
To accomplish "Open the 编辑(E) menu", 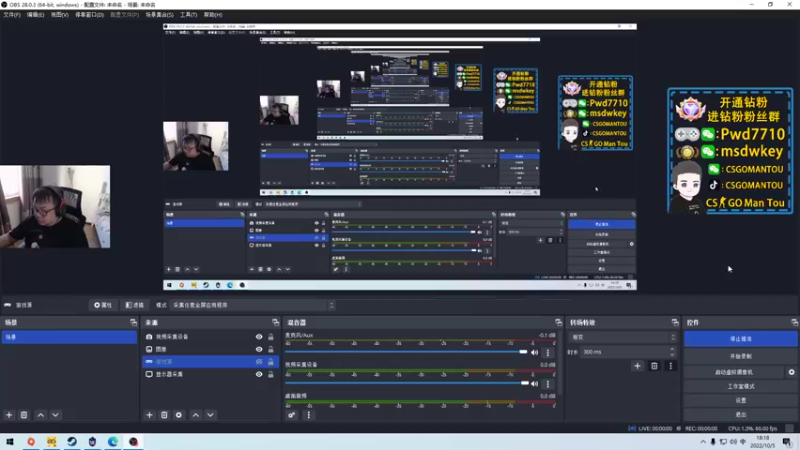I will pyautogui.click(x=35, y=15).
